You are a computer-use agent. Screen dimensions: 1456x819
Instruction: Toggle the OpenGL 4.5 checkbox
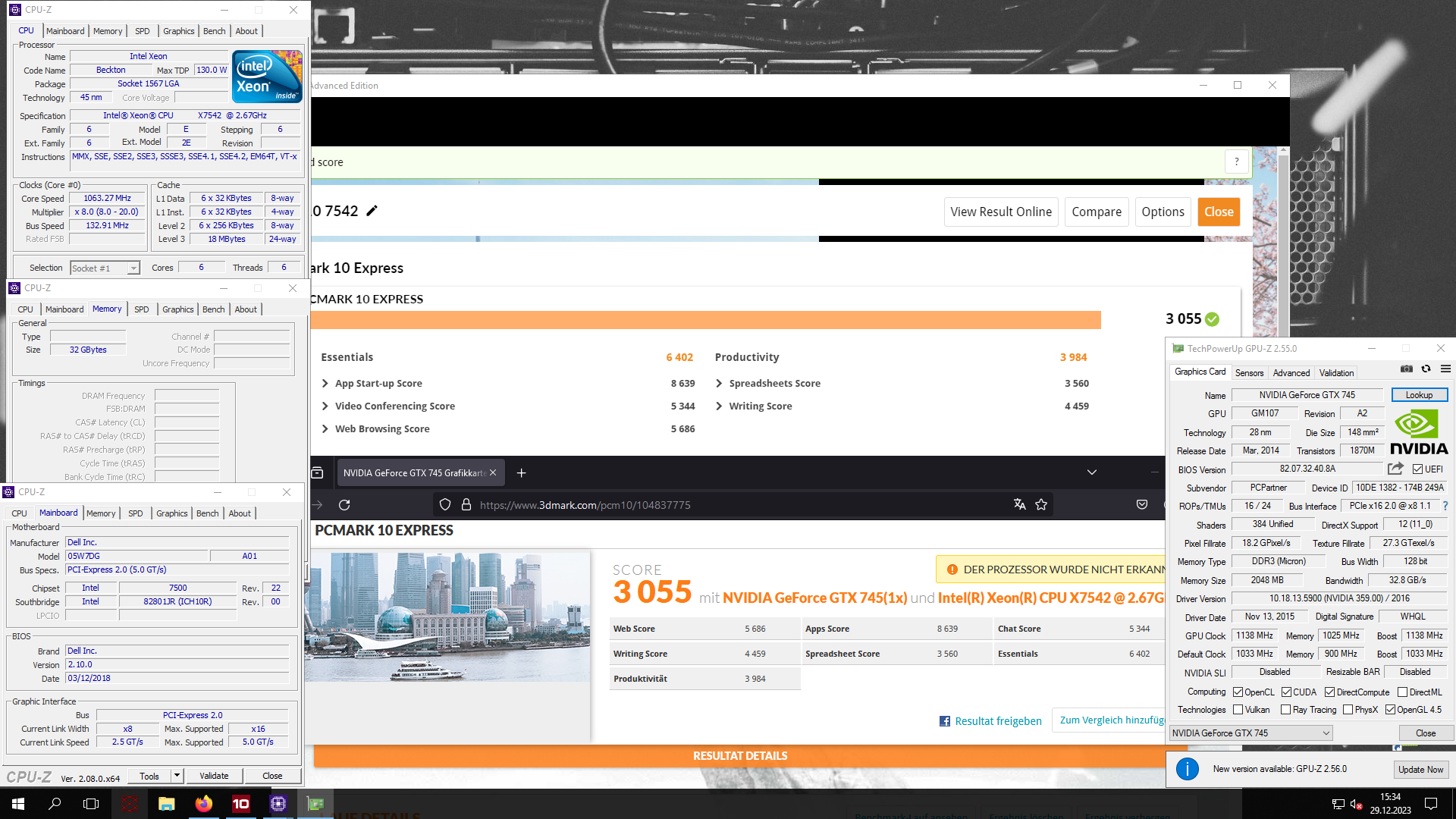click(1390, 710)
